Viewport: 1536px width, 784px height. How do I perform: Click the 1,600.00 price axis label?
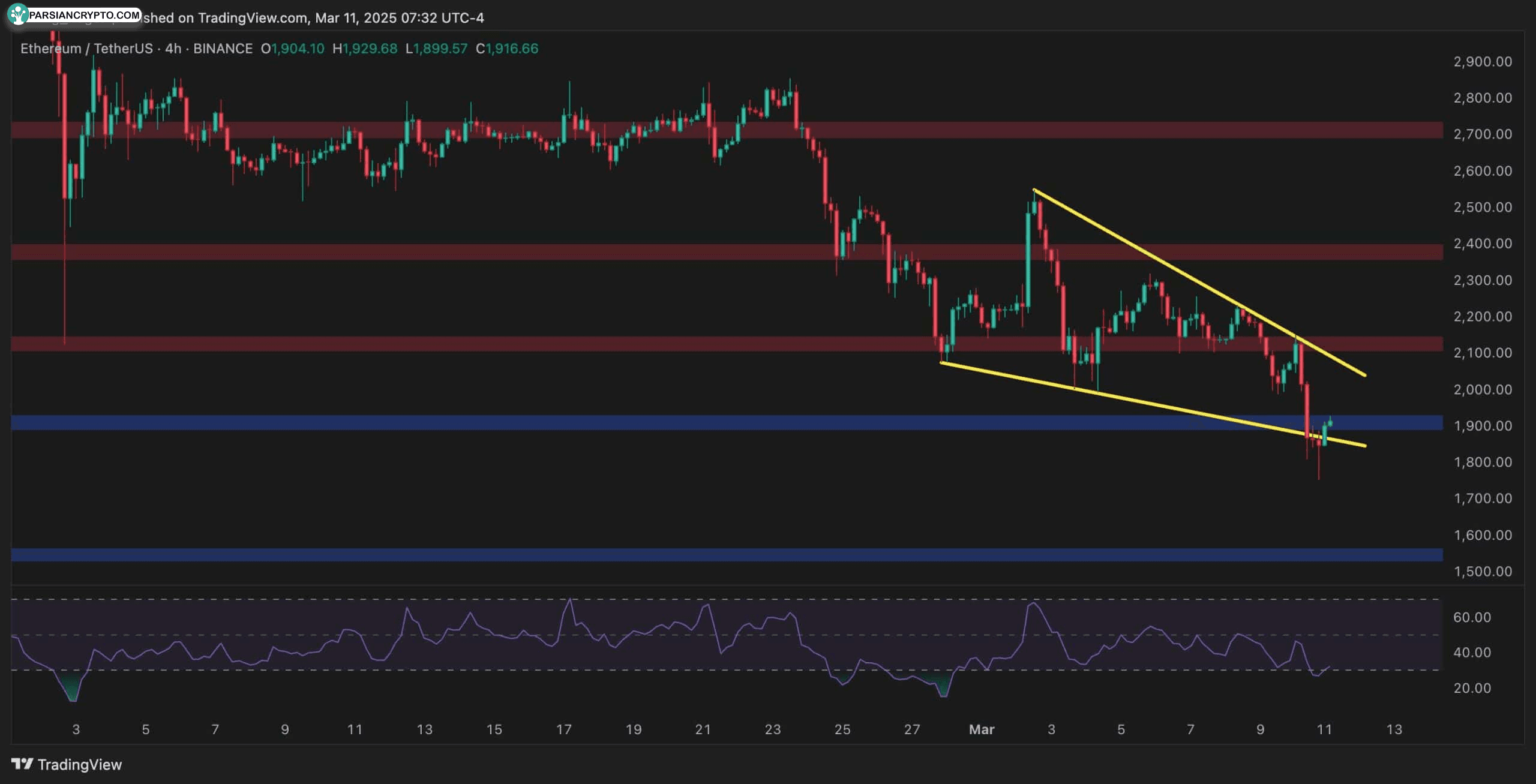click(1483, 535)
